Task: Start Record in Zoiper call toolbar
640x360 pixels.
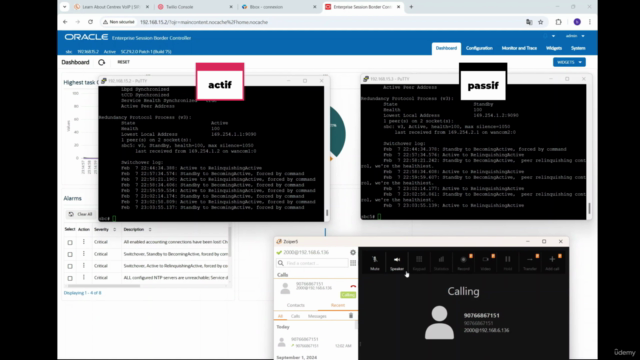Action: tap(463, 263)
